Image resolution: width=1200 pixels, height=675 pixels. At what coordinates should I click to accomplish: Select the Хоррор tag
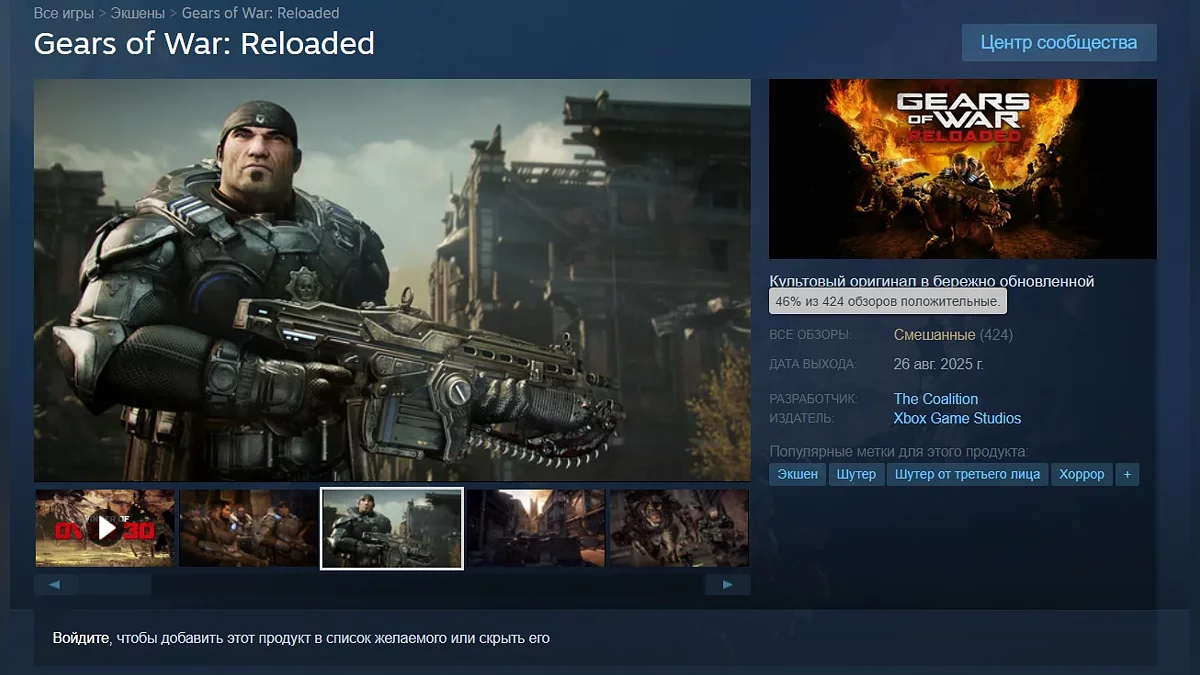[x=1081, y=474]
